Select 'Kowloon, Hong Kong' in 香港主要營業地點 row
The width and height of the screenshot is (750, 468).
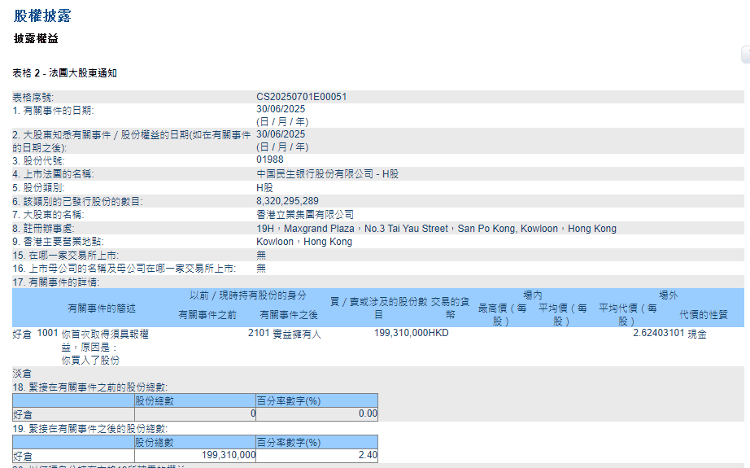click(x=304, y=242)
